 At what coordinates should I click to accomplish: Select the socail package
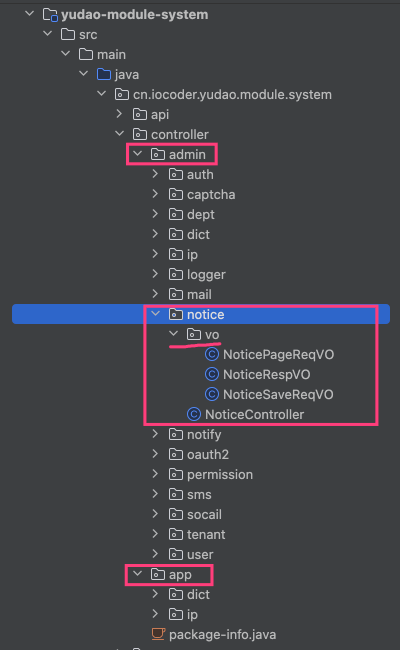[195, 514]
